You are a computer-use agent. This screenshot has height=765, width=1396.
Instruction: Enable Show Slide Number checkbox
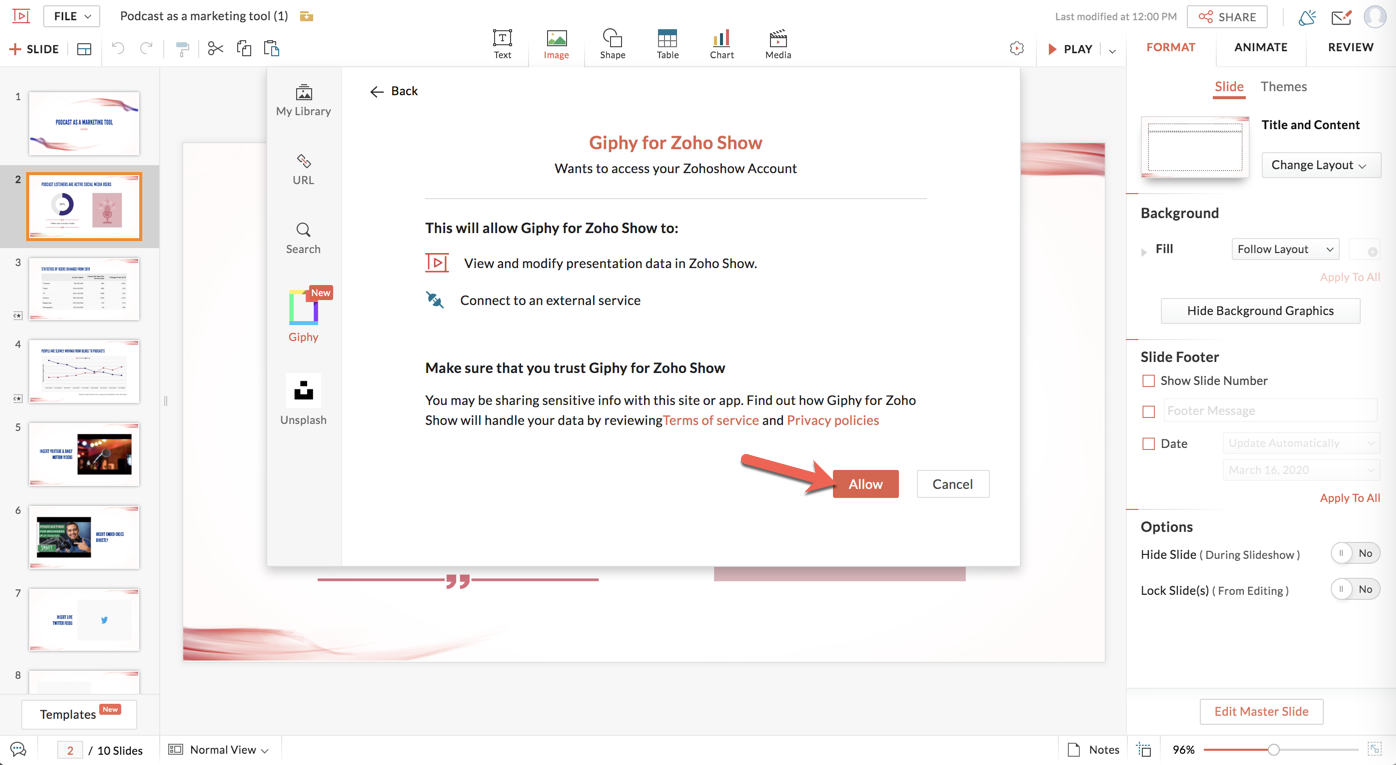pos(1148,381)
